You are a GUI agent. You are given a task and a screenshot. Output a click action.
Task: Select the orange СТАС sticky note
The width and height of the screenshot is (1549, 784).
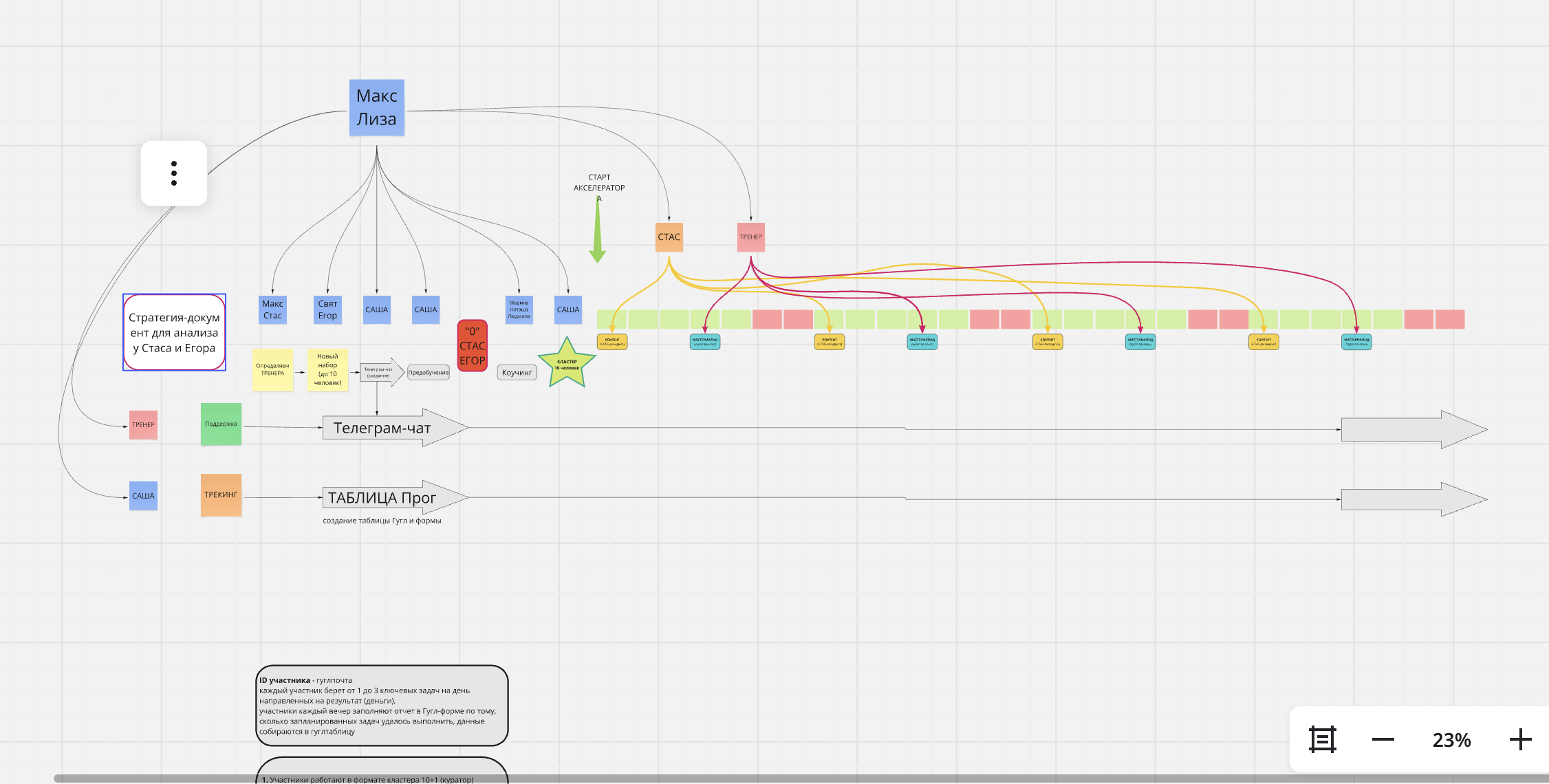pos(669,237)
